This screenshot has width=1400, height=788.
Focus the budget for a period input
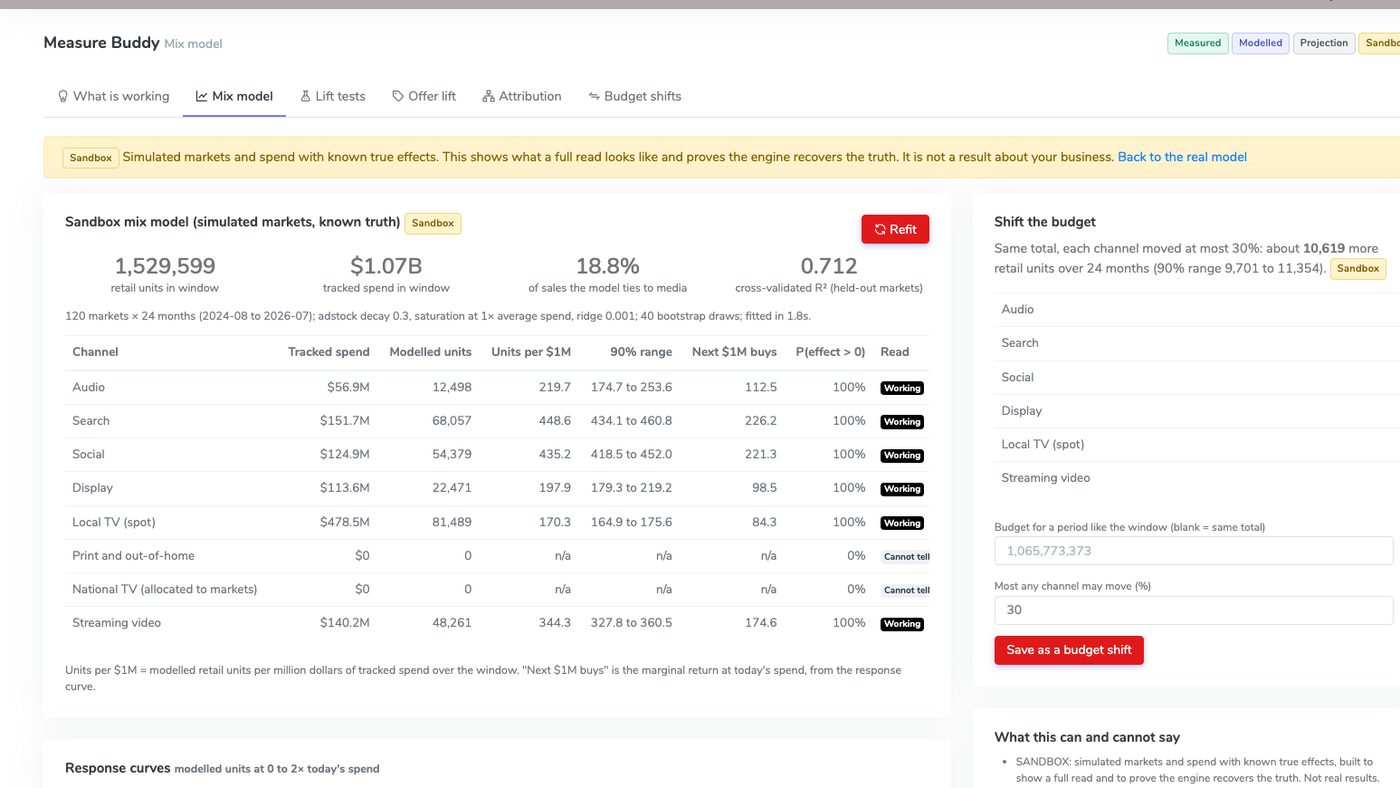1193,551
